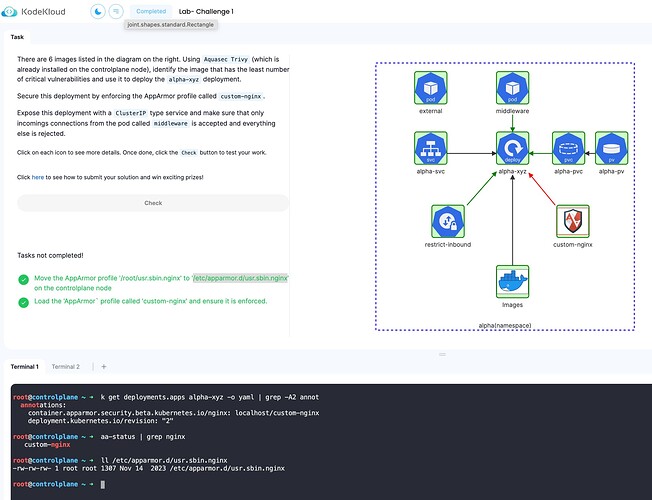Click the alpha-xyz deployment icon

(x=512, y=148)
